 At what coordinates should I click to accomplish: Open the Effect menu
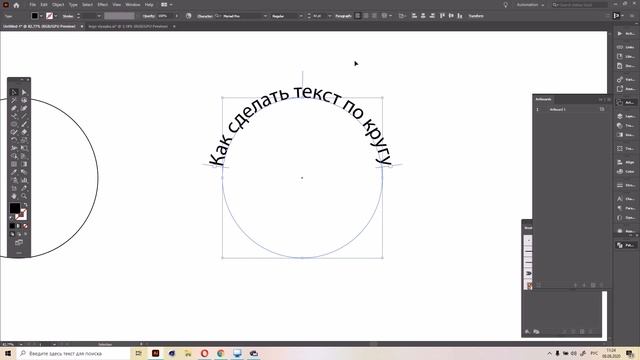103,4
